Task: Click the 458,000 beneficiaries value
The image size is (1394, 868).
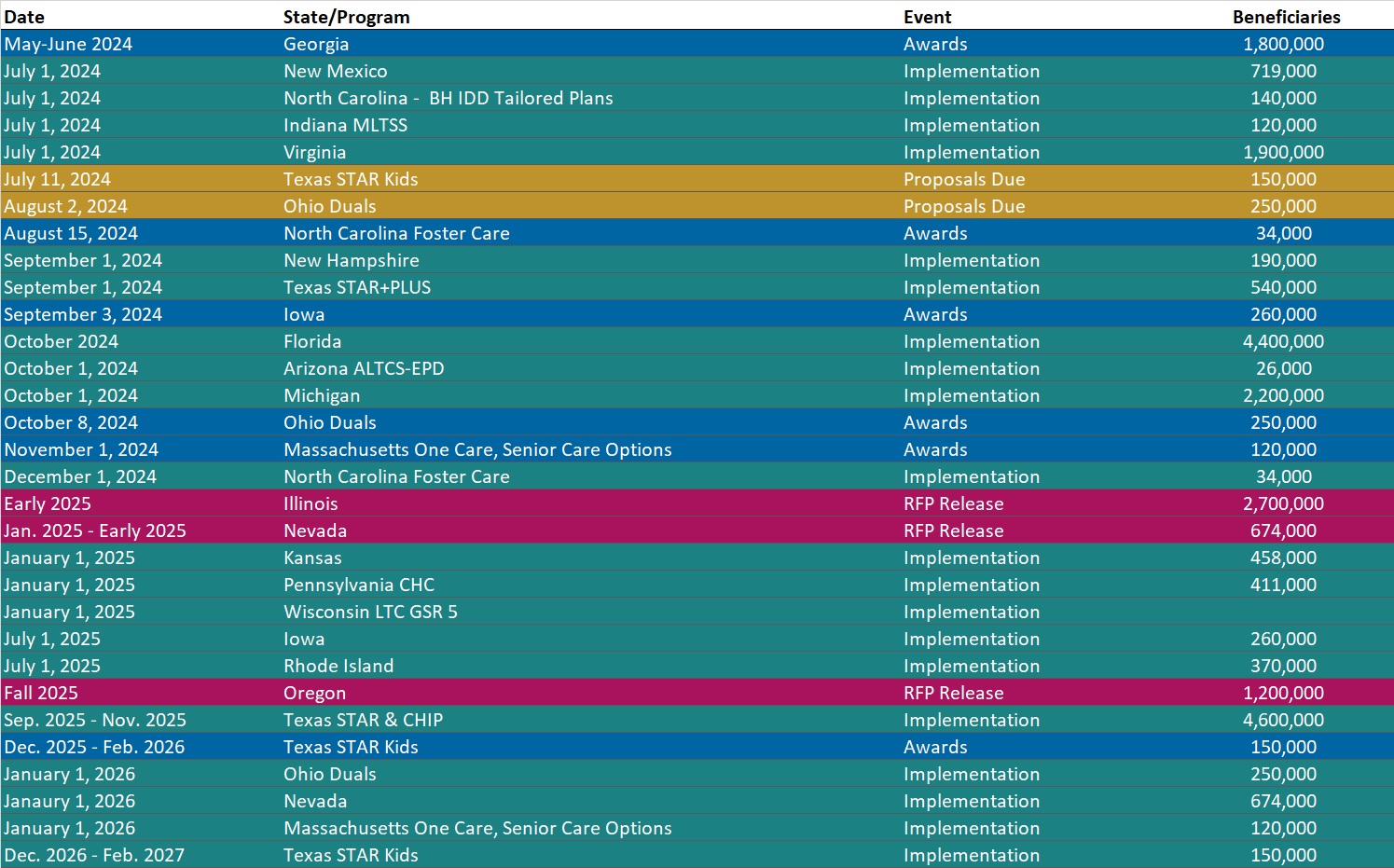Action: [x=1283, y=558]
